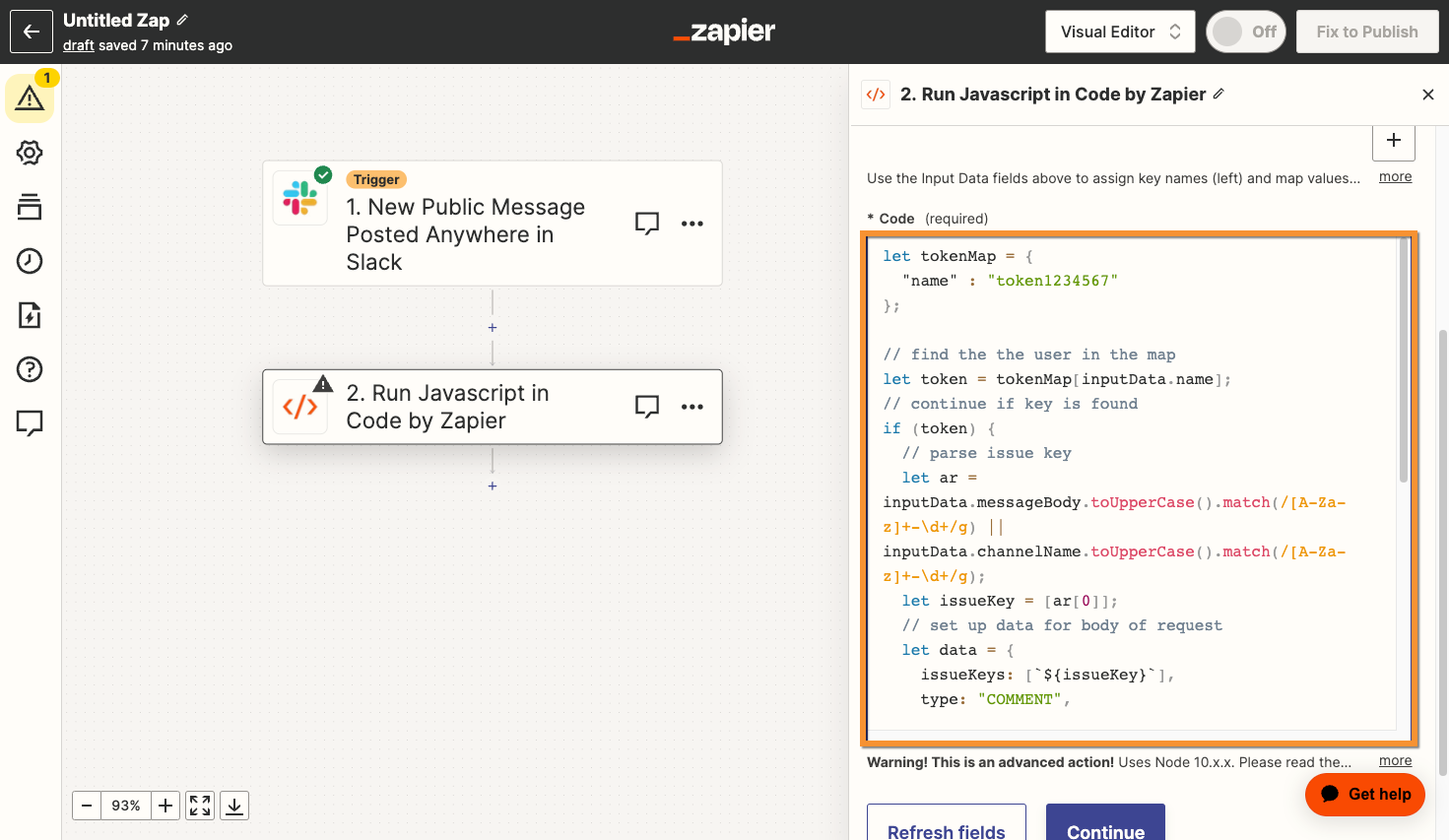Viewport: 1449px width, 840px height.
Task: Toggle the Zap Off switch on
Action: pyautogui.click(x=1246, y=32)
